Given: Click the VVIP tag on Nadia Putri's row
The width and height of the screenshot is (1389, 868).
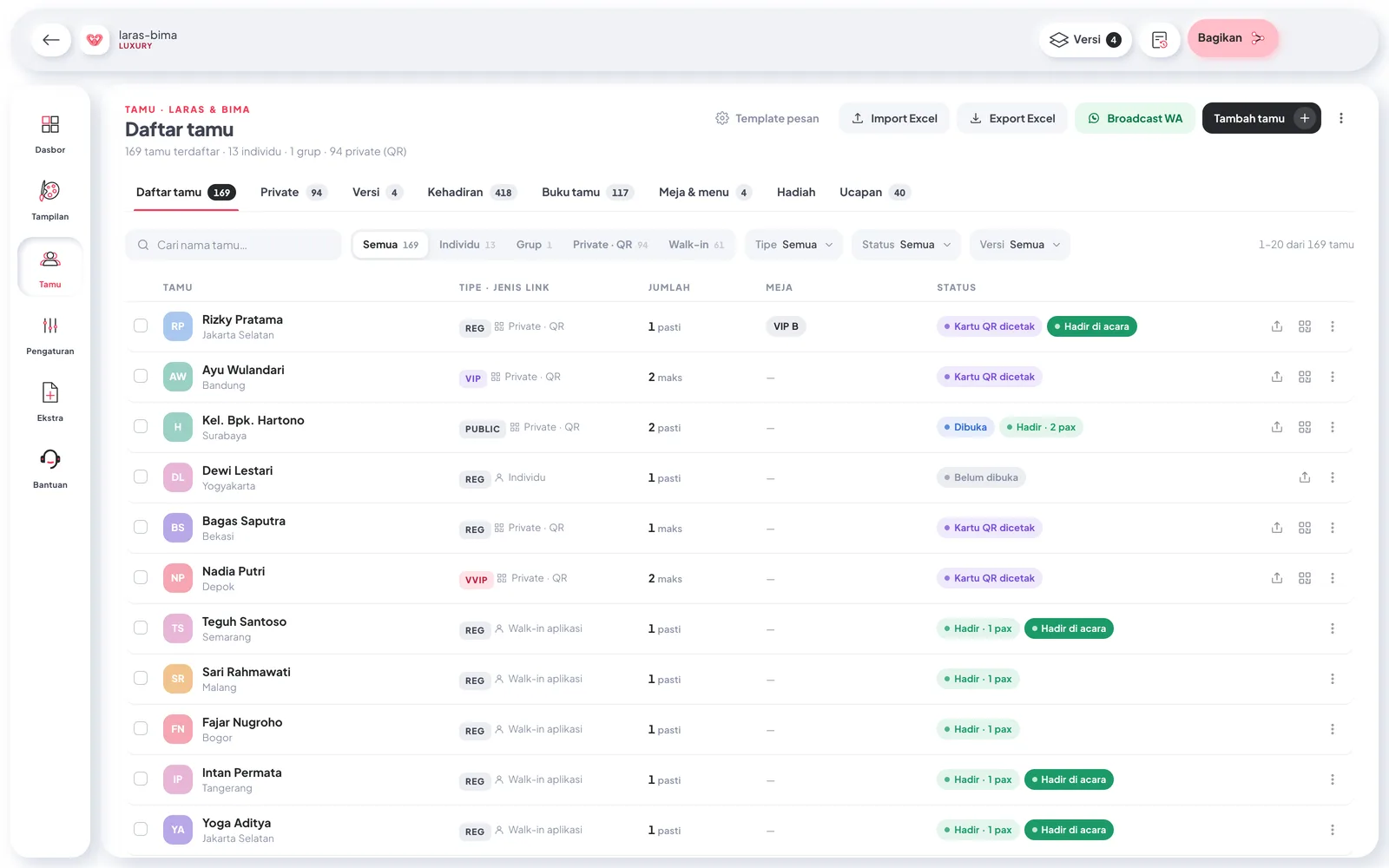Looking at the screenshot, I should pos(476,580).
